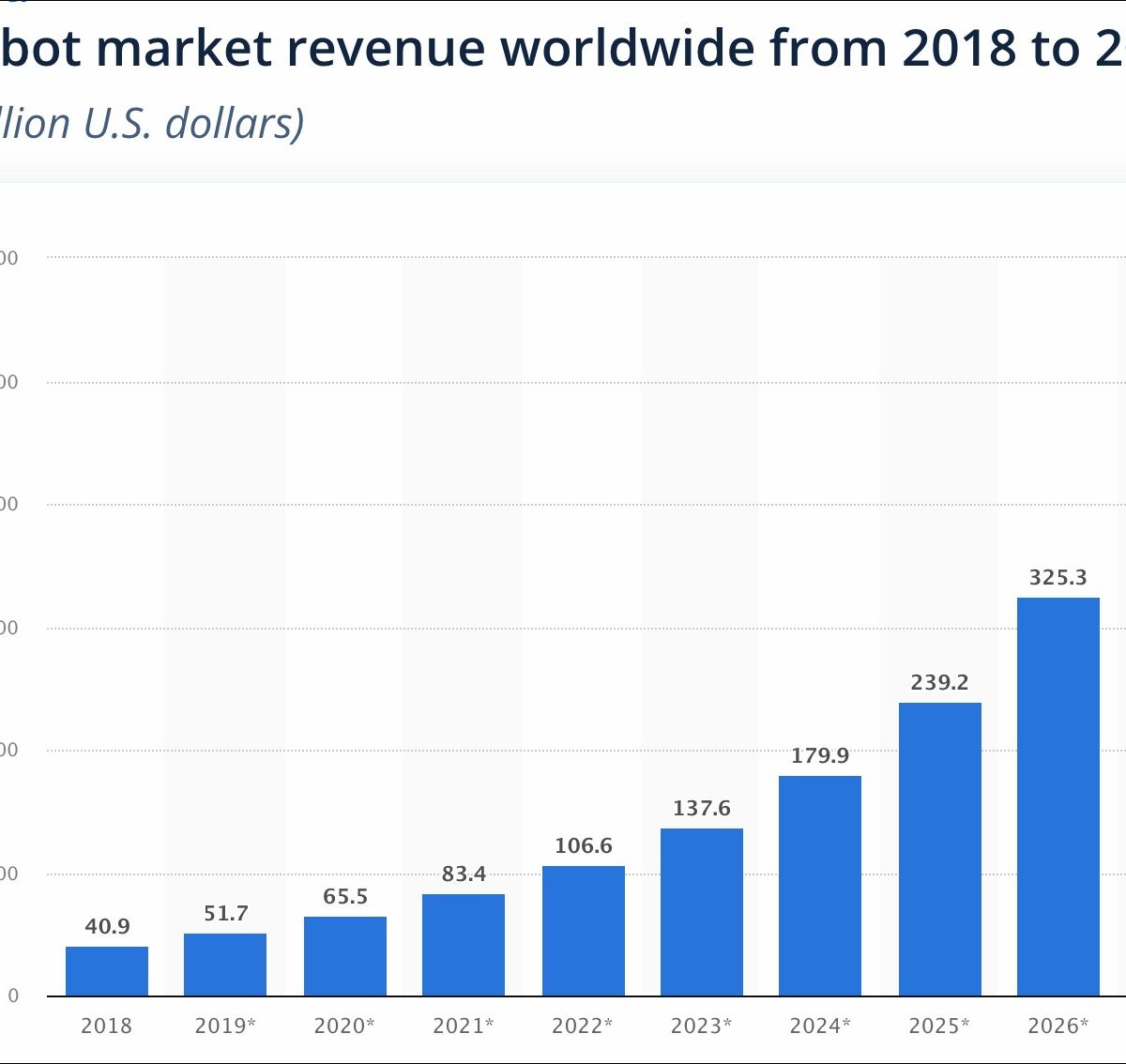Select the 40.9 data label

[107, 926]
